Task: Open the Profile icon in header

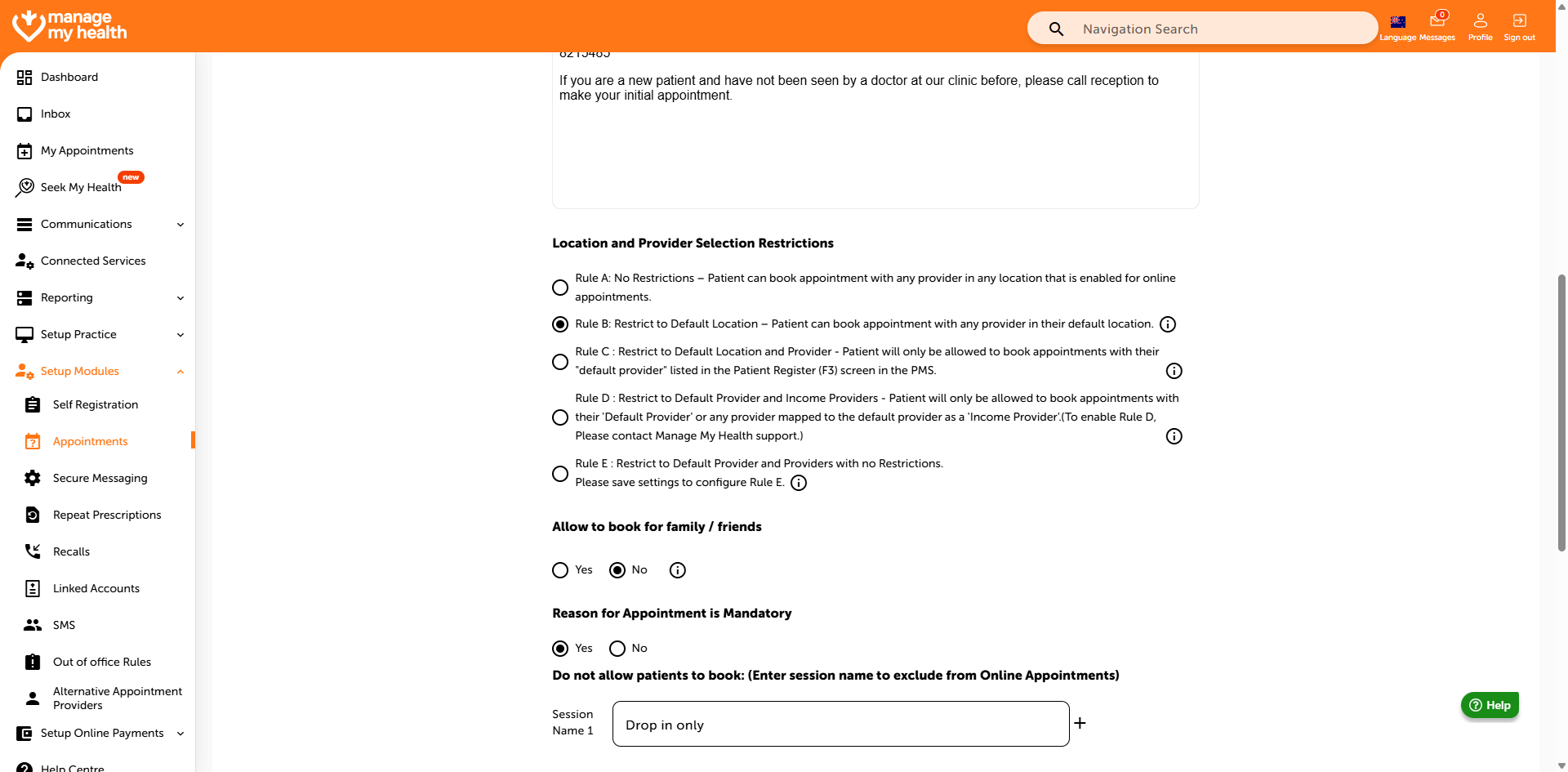Action: pos(1480,21)
